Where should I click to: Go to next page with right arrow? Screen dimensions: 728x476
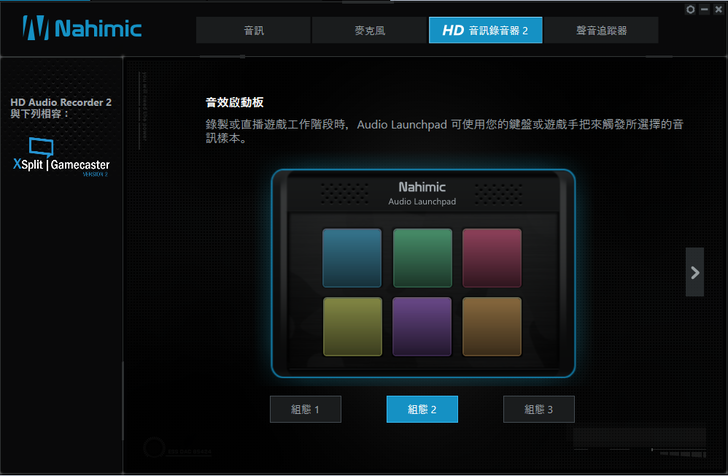click(695, 272)
